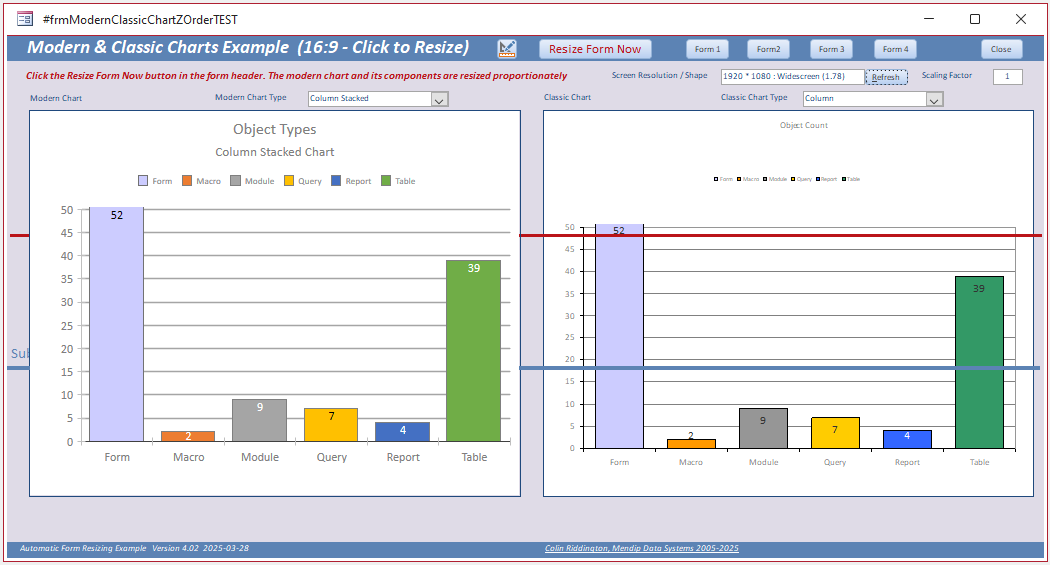The width and height of the screenshot is (1050, 565).
Task: Open Form 1
Action: 707,49
